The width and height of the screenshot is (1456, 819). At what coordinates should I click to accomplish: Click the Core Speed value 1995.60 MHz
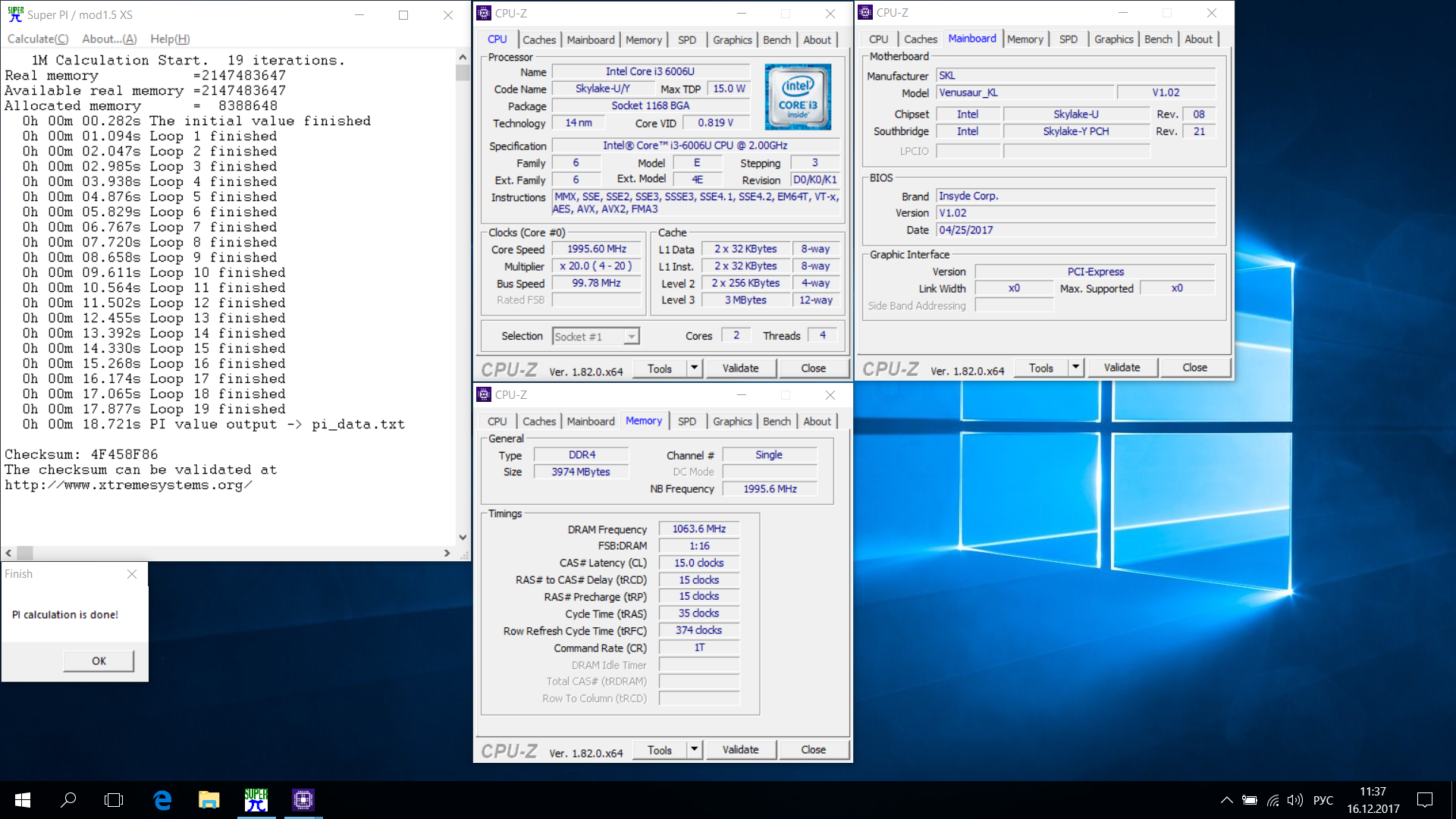coord(597,249)
